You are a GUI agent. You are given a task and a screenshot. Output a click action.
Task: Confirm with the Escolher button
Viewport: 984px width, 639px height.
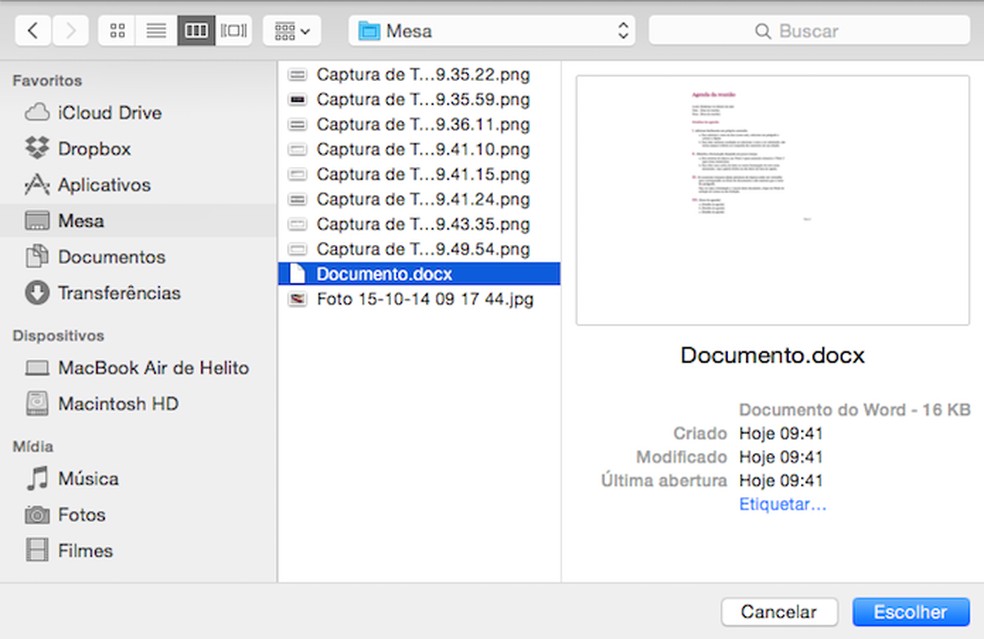point(910,612)
